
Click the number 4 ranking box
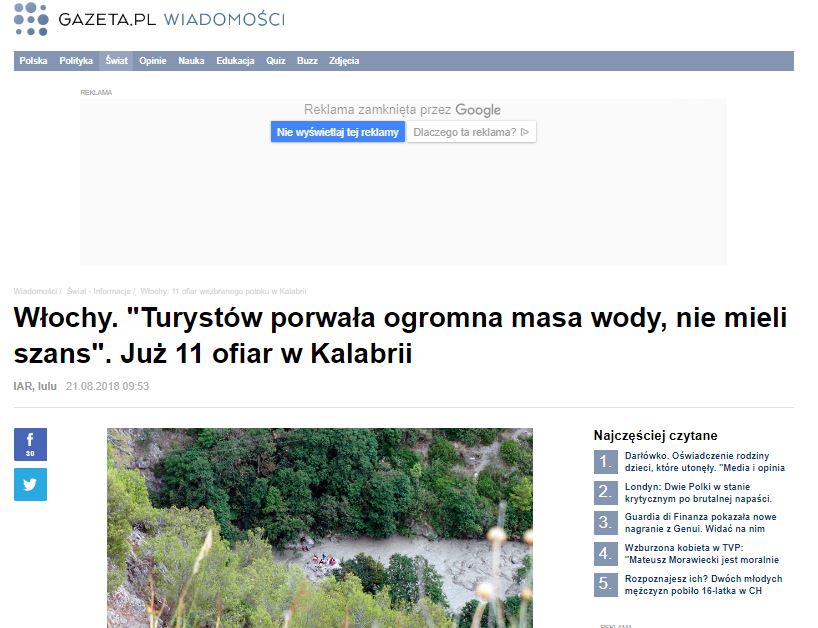[x=606, y=553]
